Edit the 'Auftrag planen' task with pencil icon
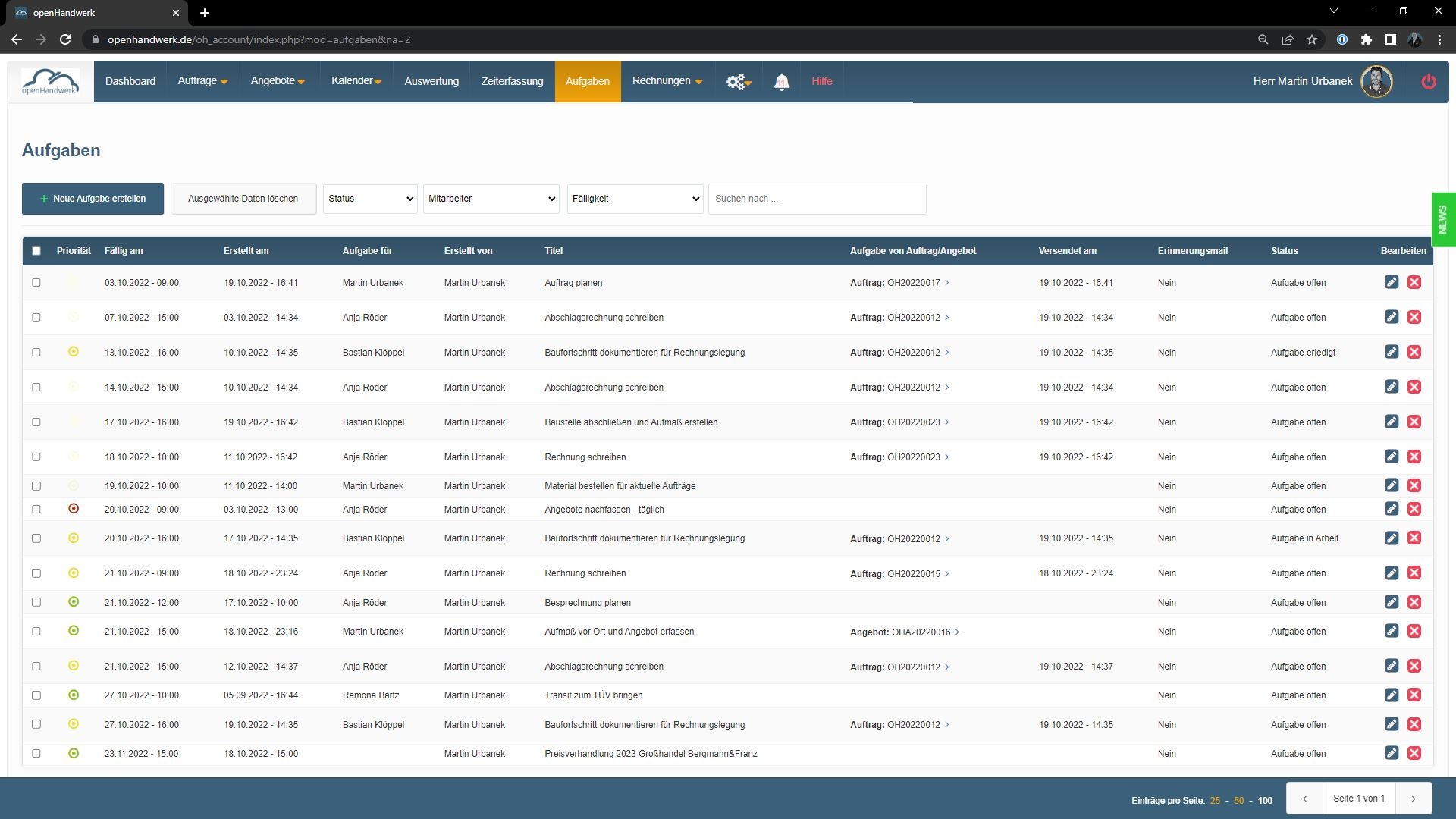1456x819 pixels. pos(1391,282)
